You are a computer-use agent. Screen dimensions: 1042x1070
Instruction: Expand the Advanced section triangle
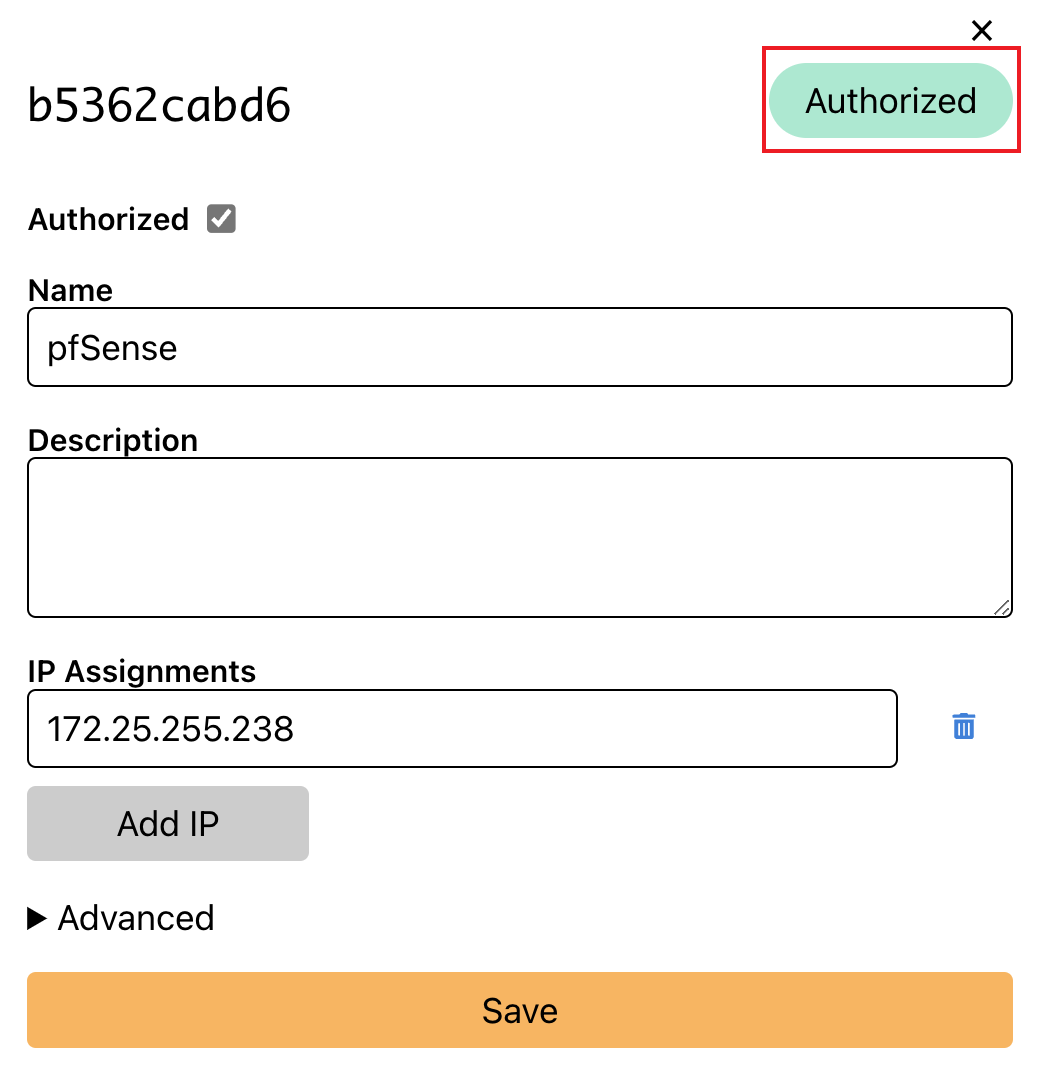click(x=37, y=918)
